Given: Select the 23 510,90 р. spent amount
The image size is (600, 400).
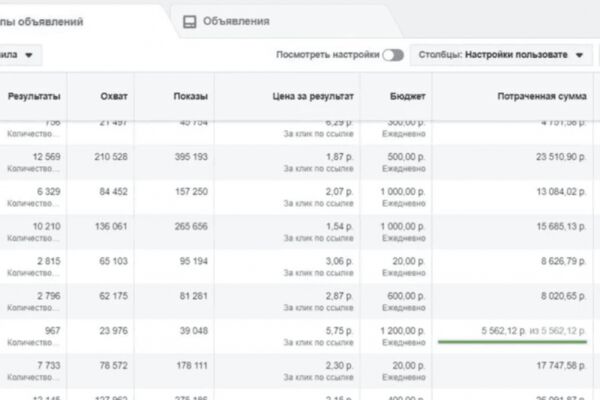Looking at the screenshot, I should point(561,157).
